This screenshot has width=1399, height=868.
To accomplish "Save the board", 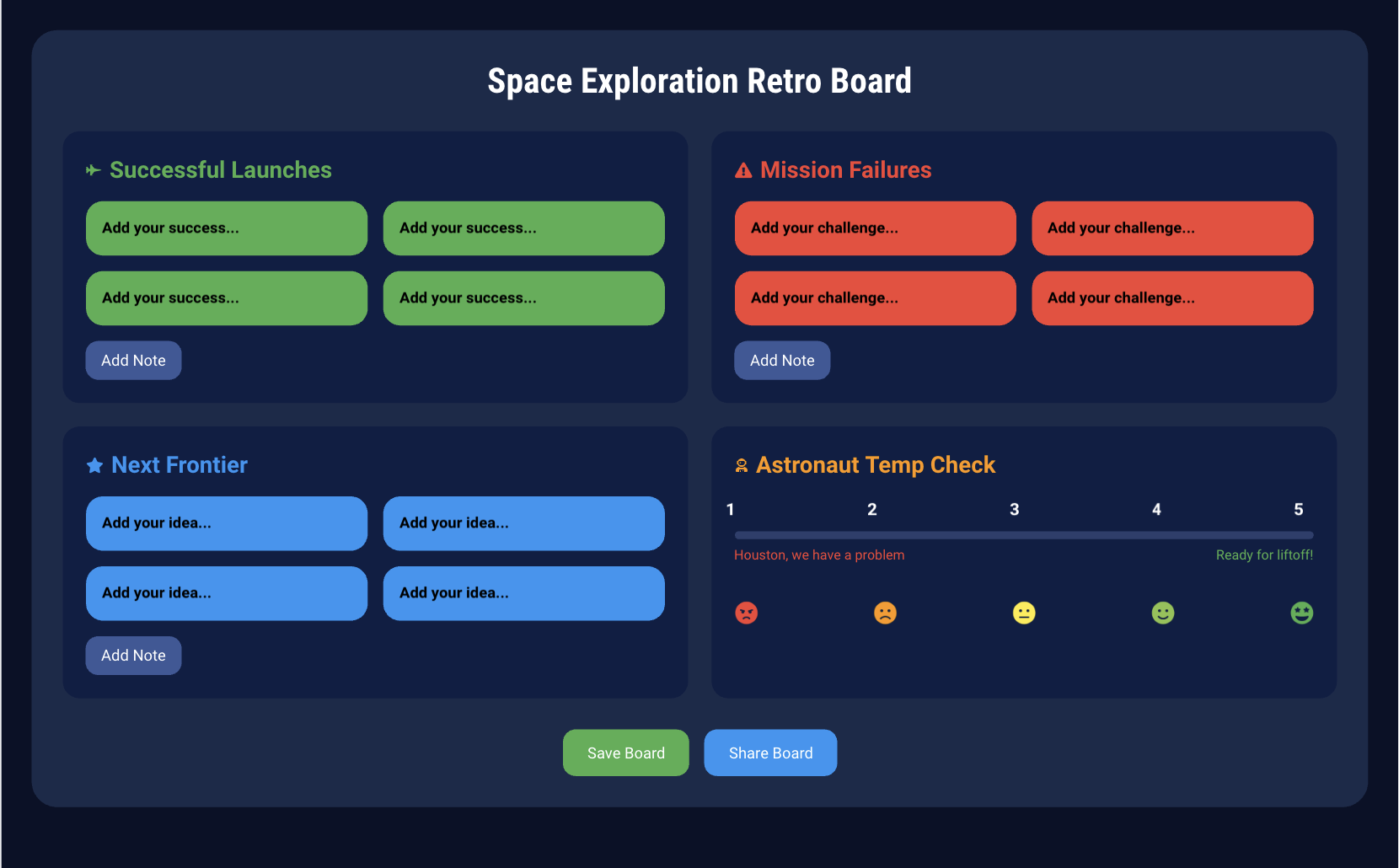I will click(625, 753).
